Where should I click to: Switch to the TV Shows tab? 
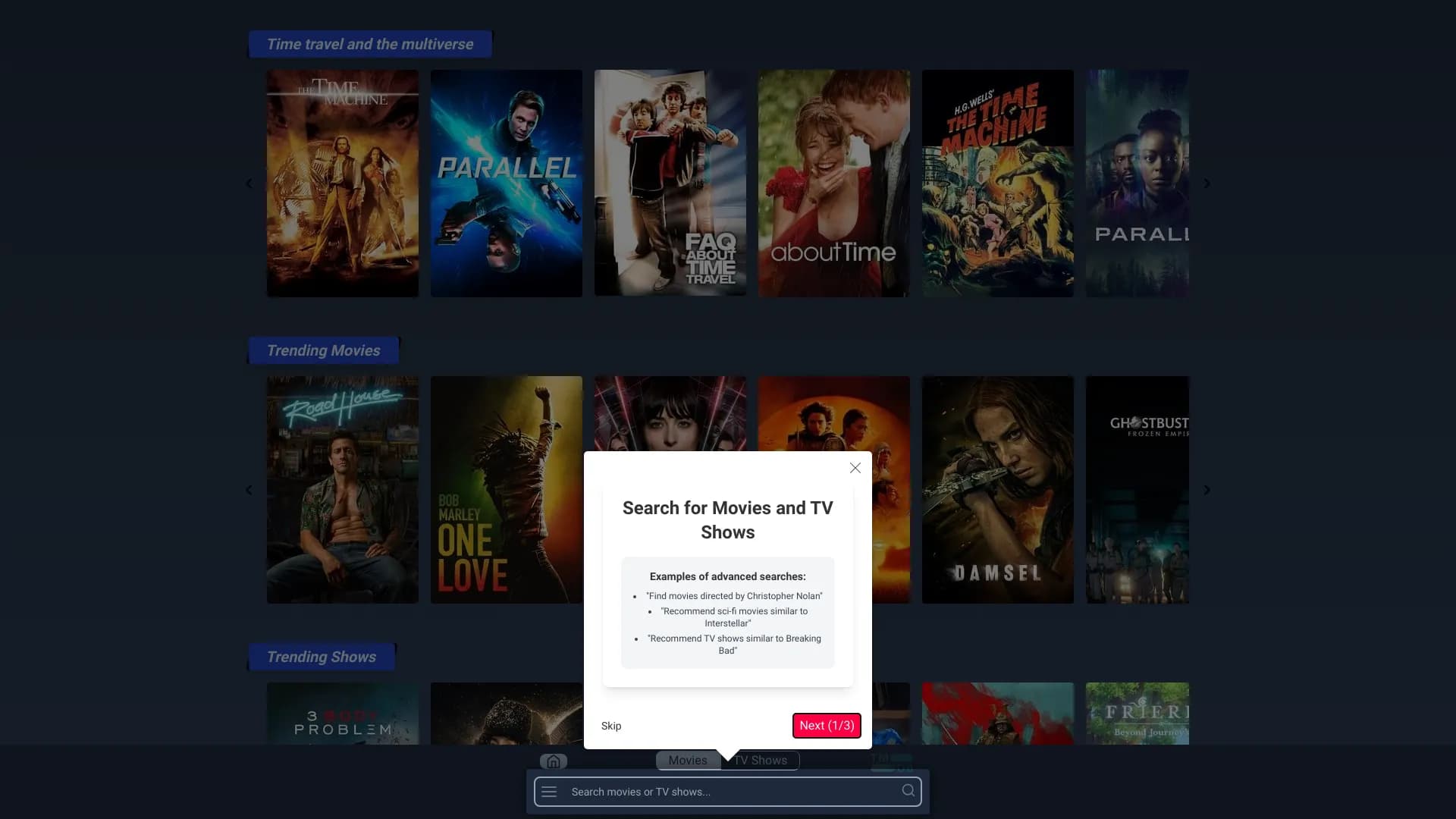coord(760,760)
